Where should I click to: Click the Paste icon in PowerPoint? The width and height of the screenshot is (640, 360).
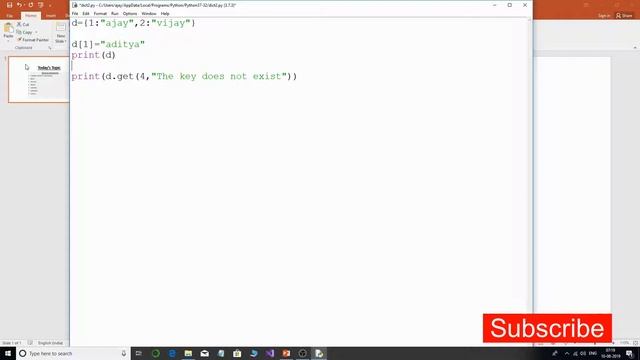[8, 28]
